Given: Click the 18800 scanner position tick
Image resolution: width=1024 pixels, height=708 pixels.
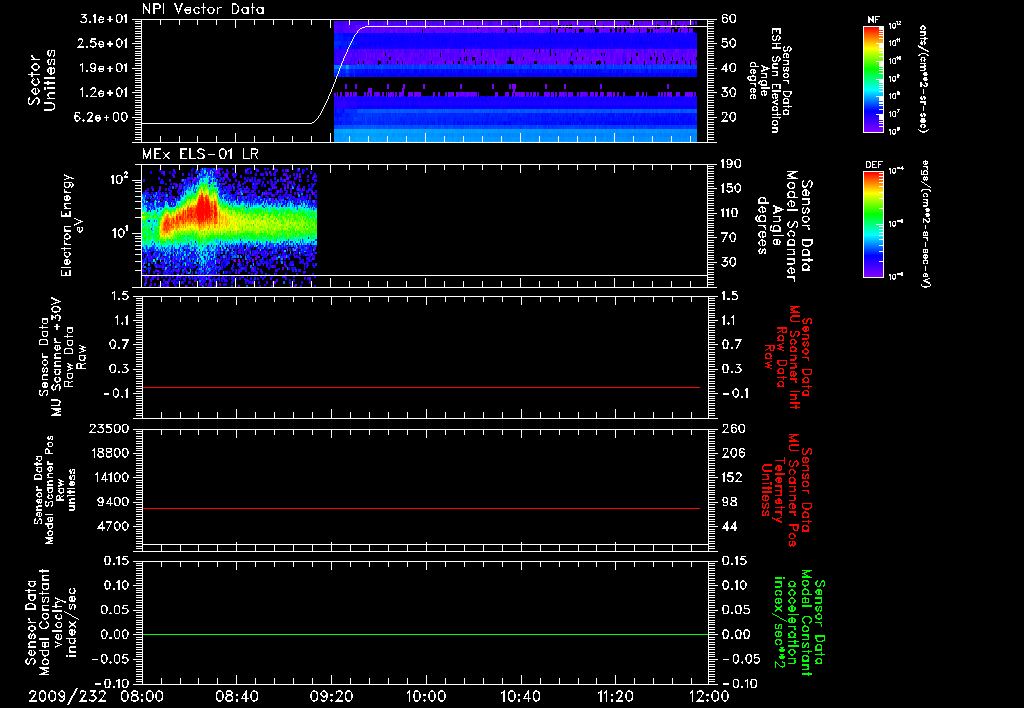Looking at the screenshot, I should 108,453.
